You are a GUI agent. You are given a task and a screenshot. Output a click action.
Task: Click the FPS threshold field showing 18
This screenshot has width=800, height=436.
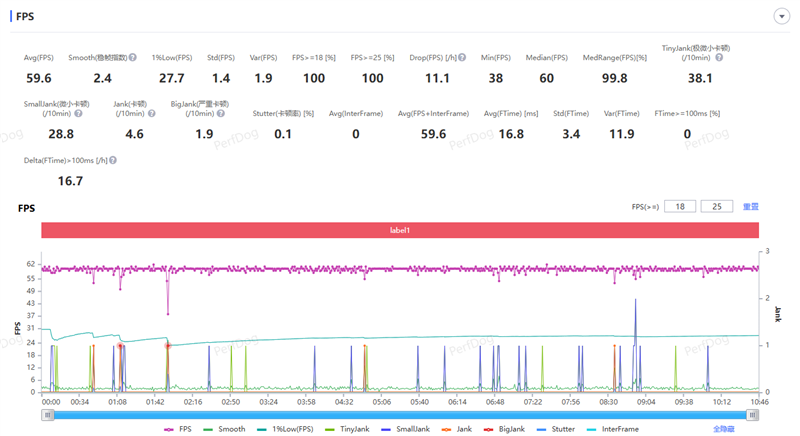(680, 206)
